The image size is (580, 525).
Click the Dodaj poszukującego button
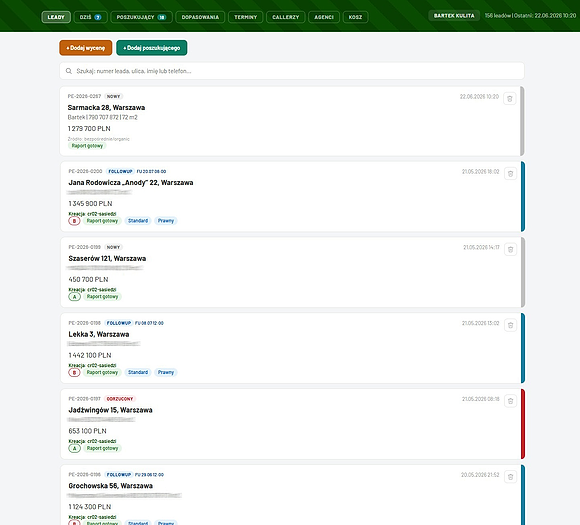pos(152,48)
